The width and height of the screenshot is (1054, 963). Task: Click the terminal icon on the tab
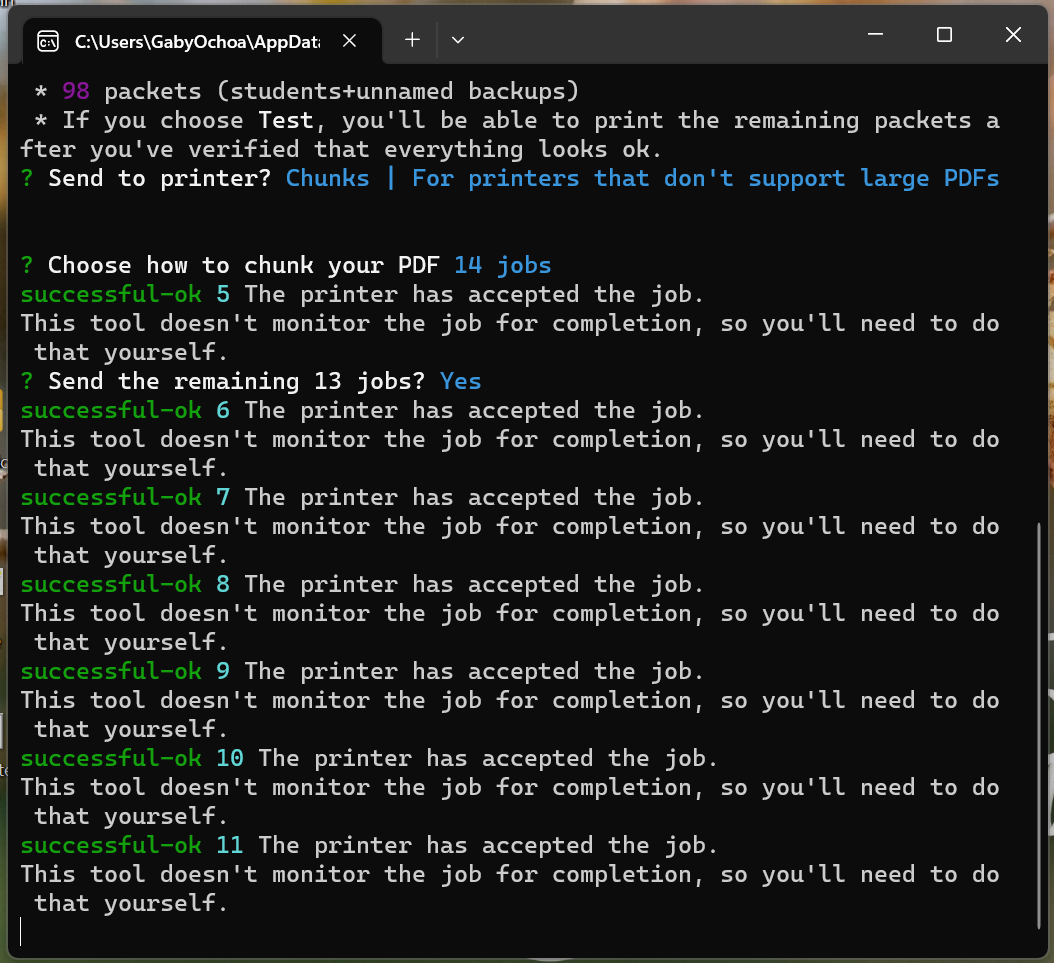(48, 42)
